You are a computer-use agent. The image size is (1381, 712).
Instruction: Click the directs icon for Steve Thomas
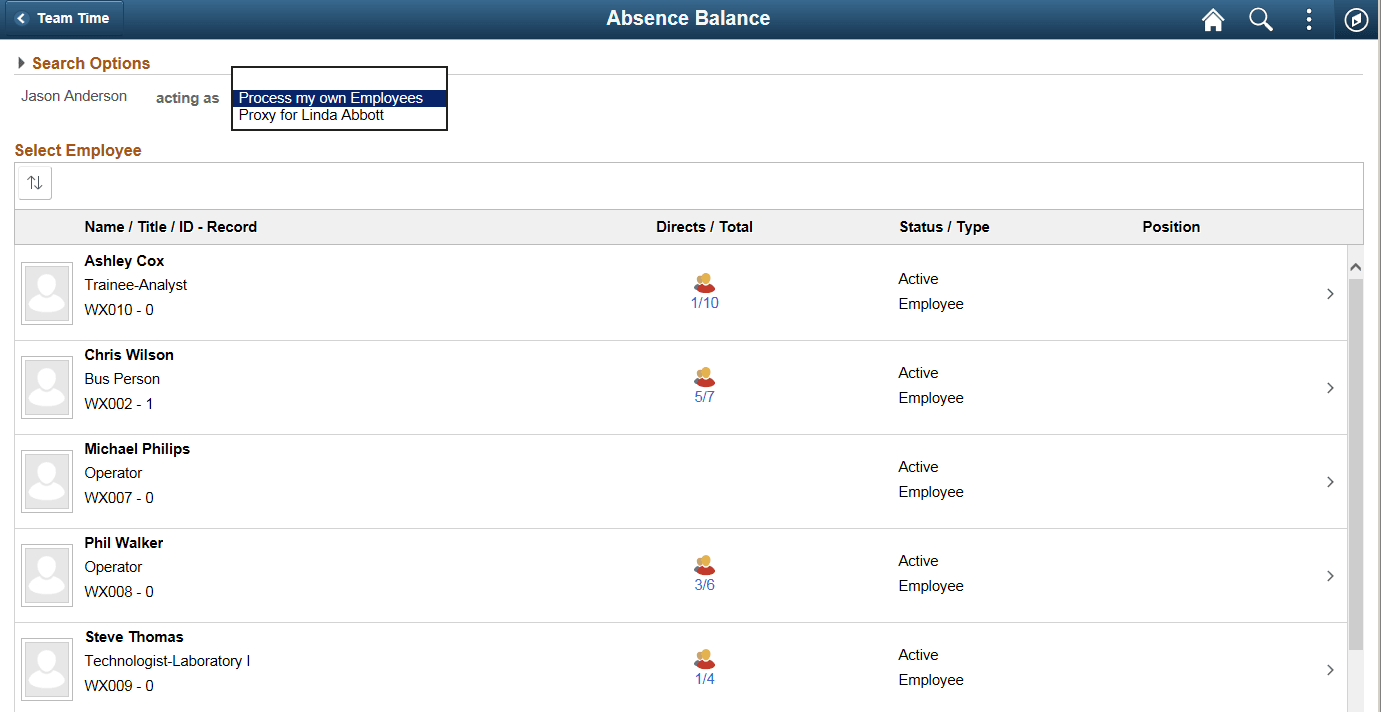[x=705, y=659]
